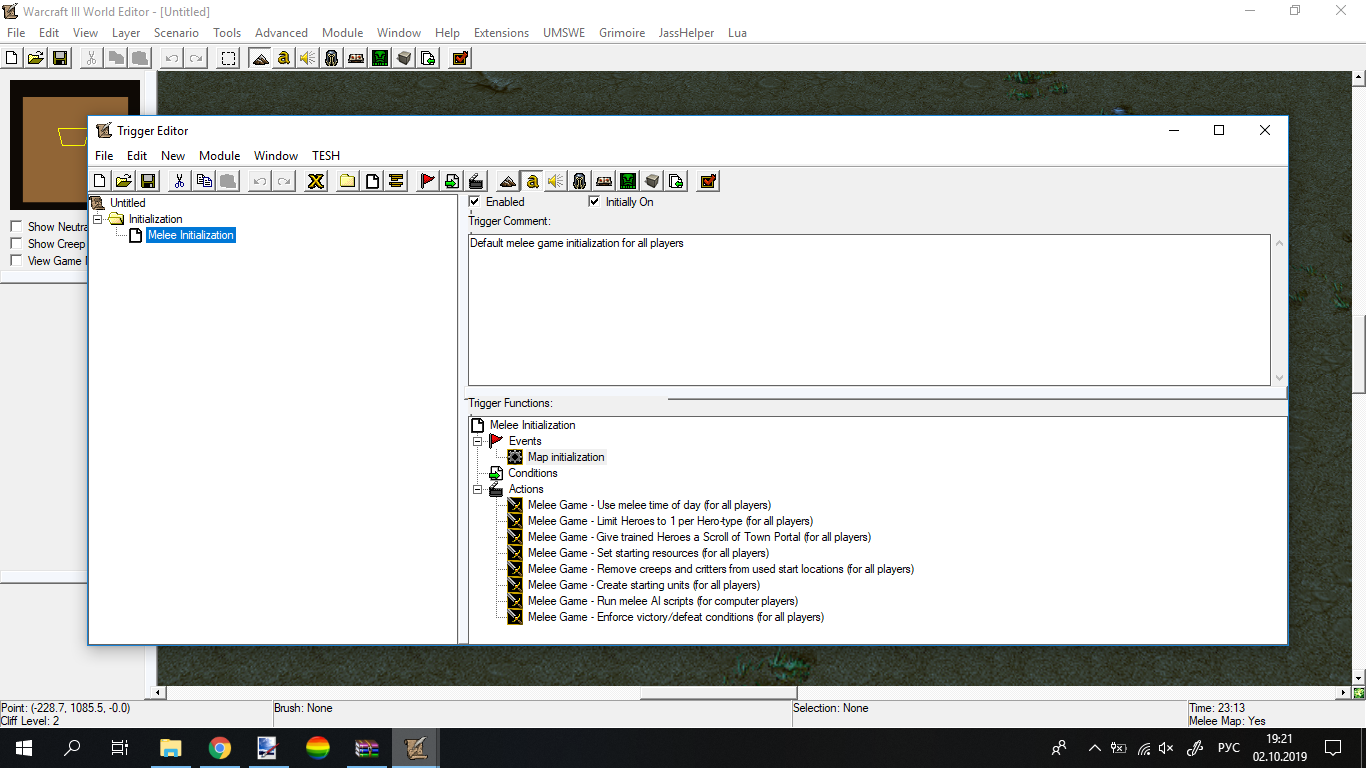Open the JassHelper menu
Viewport: 1366px width, 768px height.
(686, 33)
